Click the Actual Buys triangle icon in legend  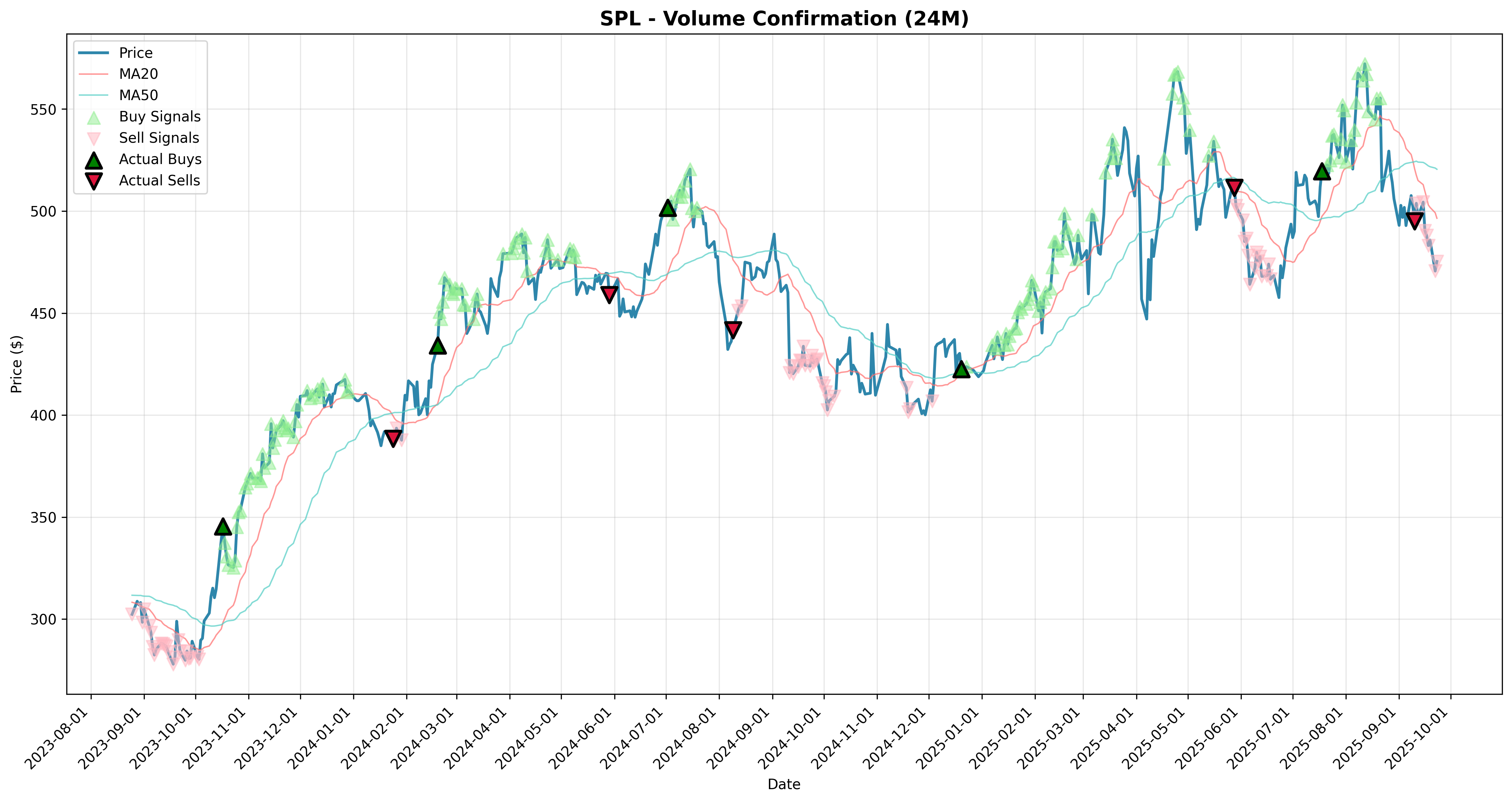[x=94, y=160]
